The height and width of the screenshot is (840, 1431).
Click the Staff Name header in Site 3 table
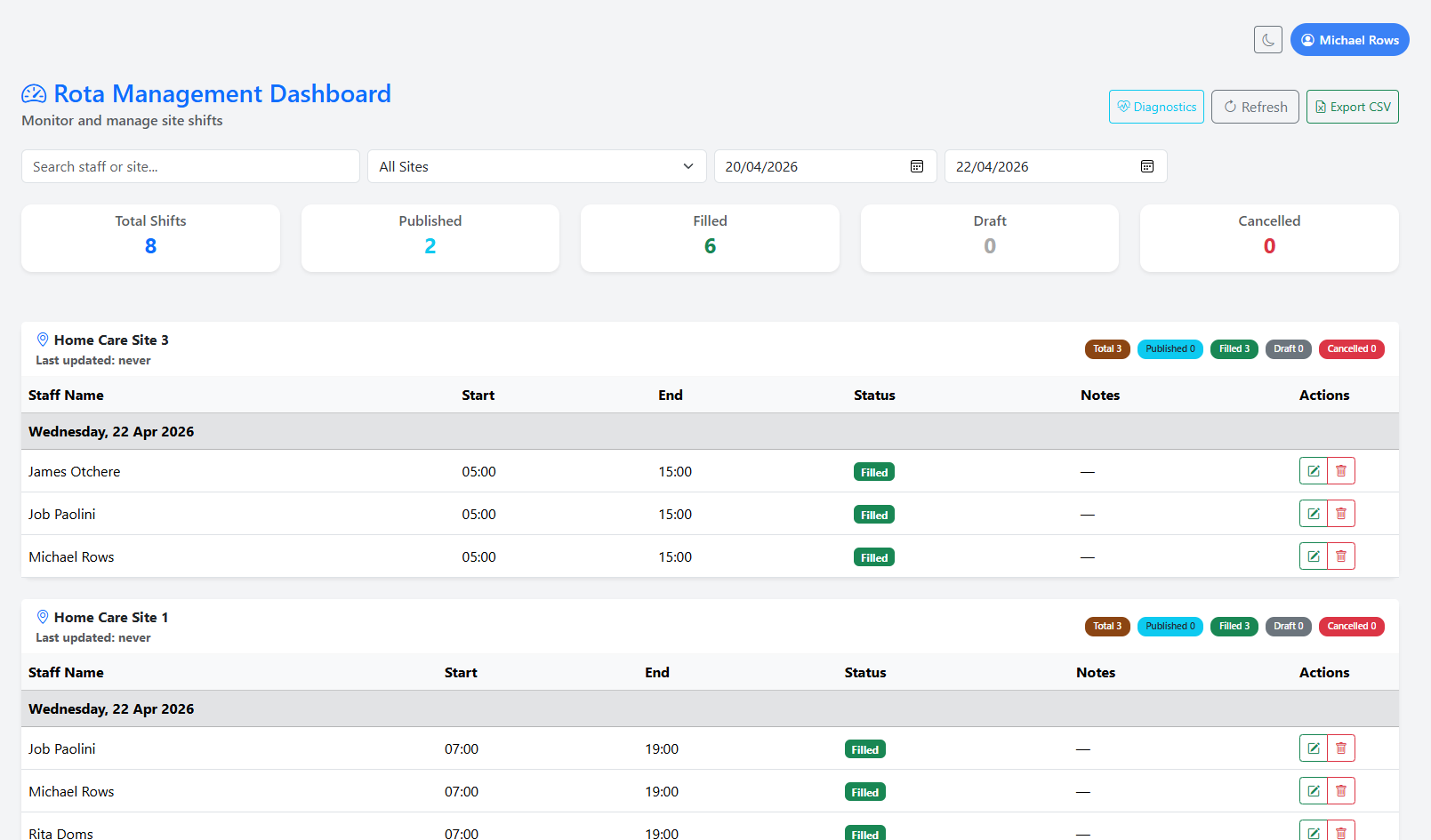66,396
